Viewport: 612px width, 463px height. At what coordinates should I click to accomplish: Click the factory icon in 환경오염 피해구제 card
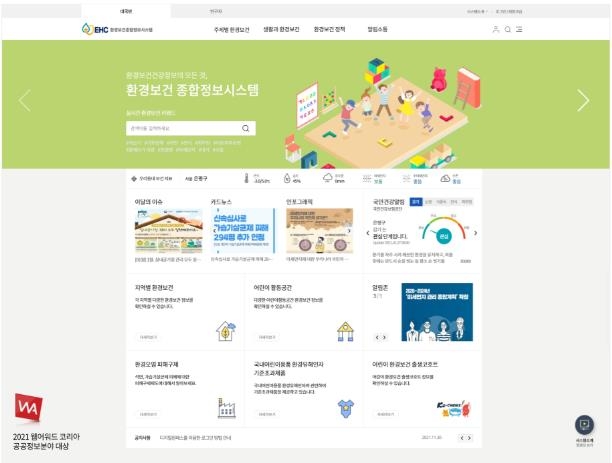point(227,407)
